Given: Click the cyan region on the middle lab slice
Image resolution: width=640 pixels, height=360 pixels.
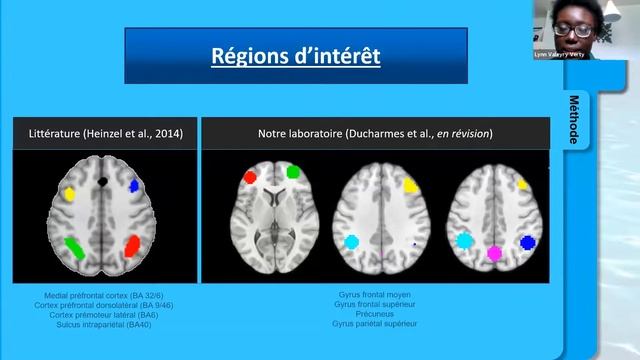Looking at the screenshot, I should [x=351, y=242].
